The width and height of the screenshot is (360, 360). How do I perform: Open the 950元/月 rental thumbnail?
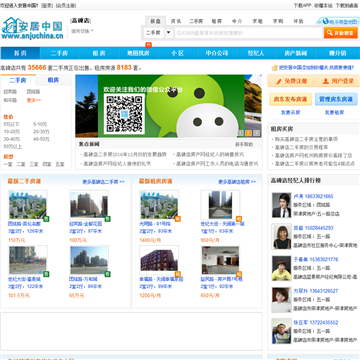[x=220, y=205]
